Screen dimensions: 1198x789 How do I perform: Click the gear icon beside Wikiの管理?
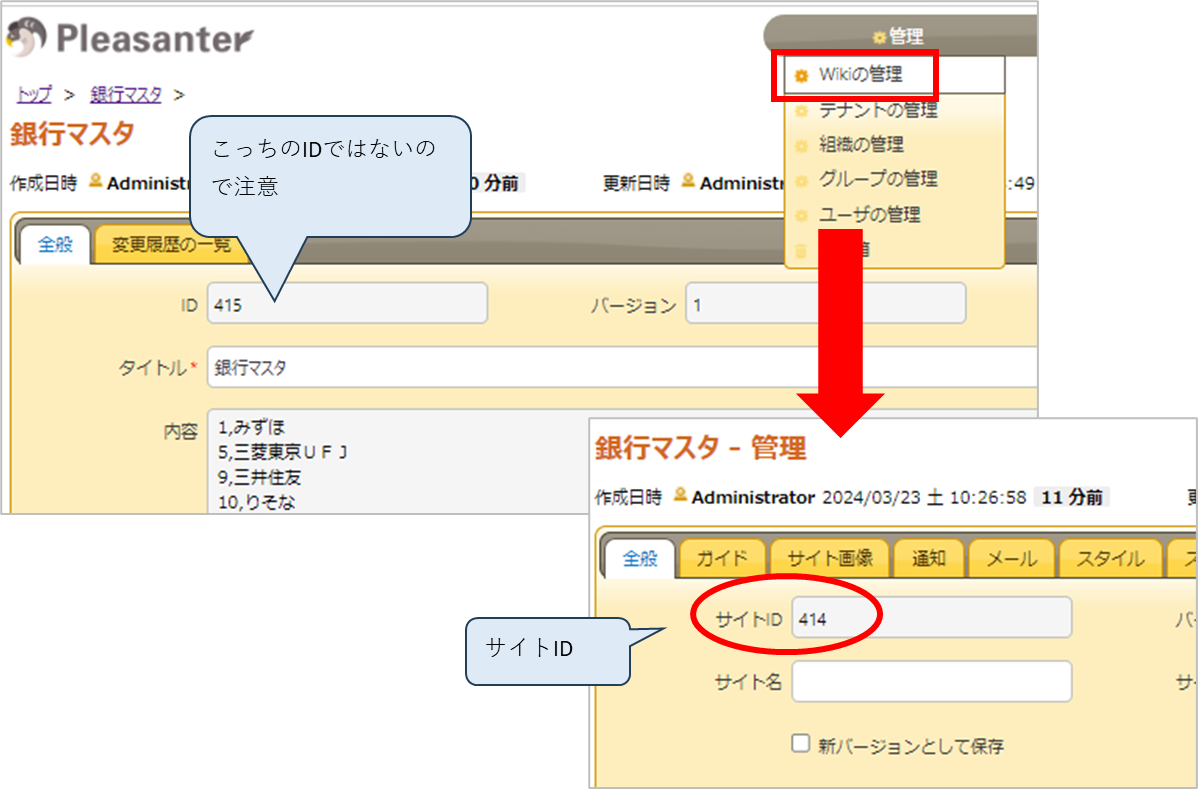pos(801,76)
